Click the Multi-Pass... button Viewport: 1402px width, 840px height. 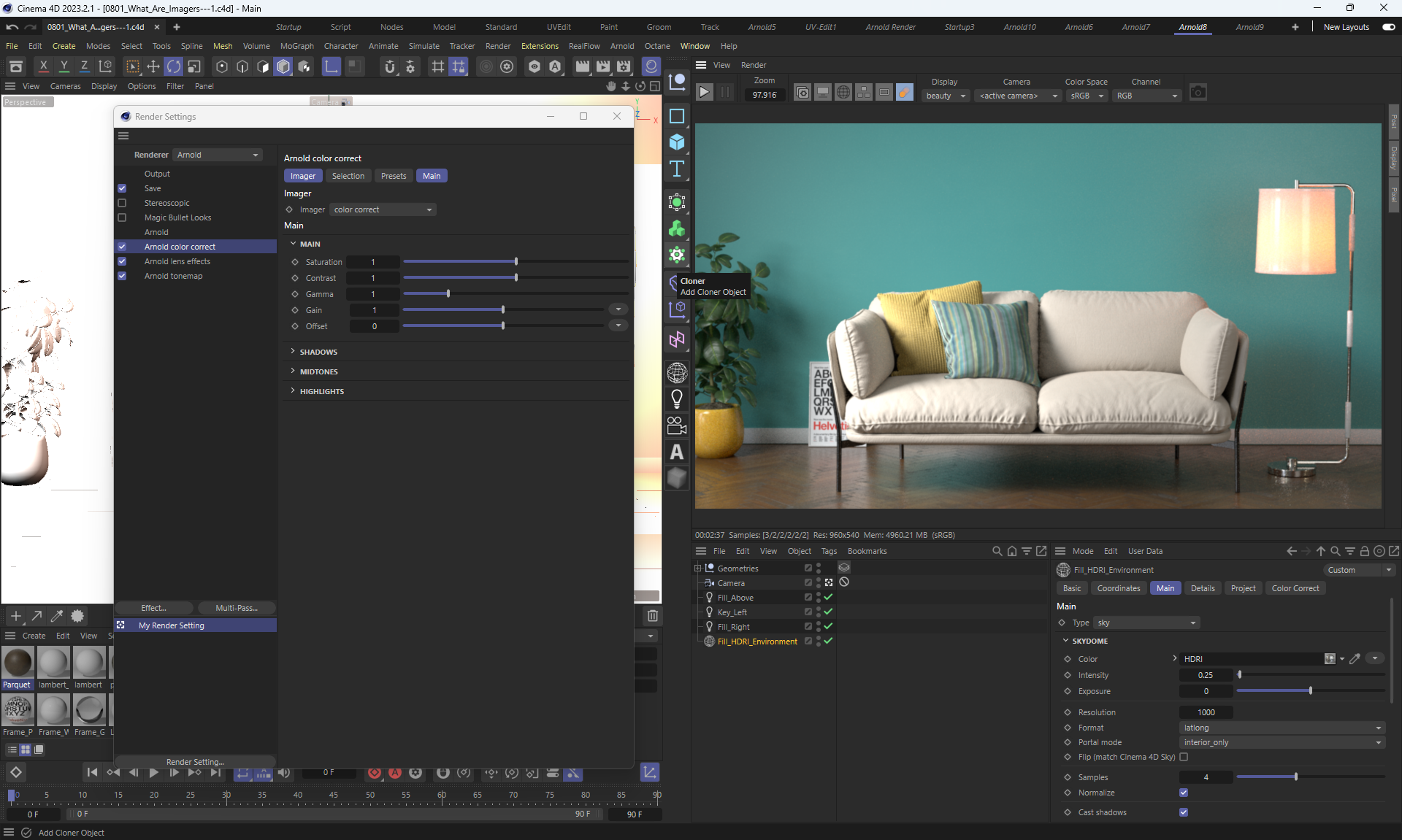pyautogui.click(x=236, y=608)
